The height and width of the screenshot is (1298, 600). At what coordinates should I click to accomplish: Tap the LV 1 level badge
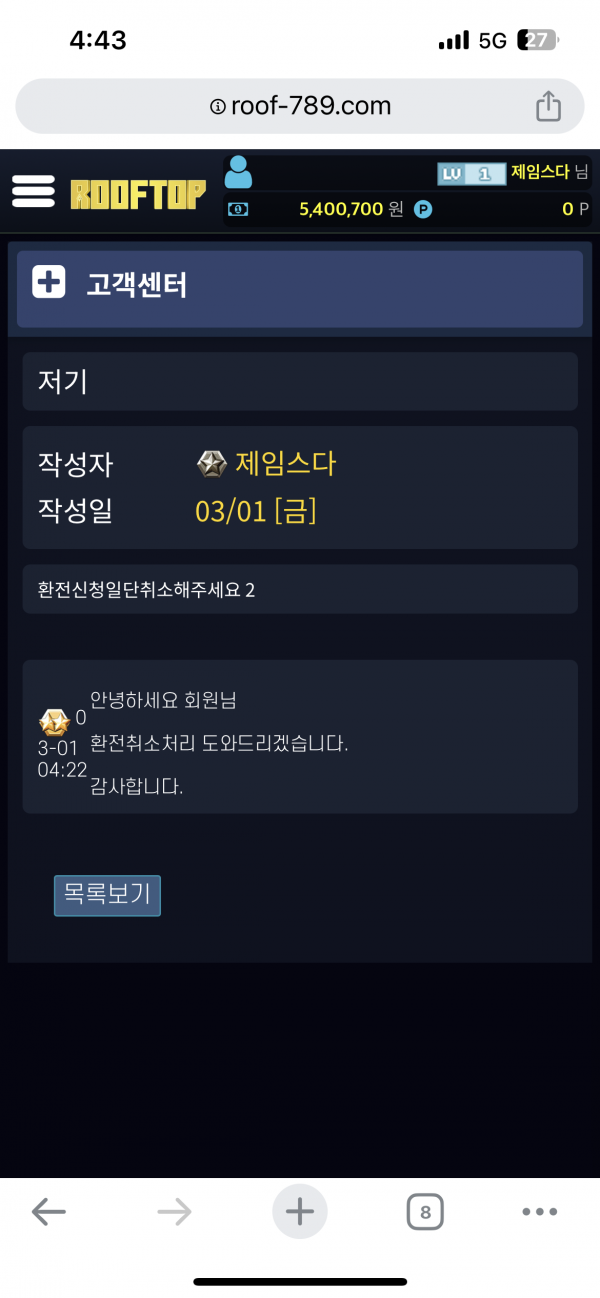point(471,173)
